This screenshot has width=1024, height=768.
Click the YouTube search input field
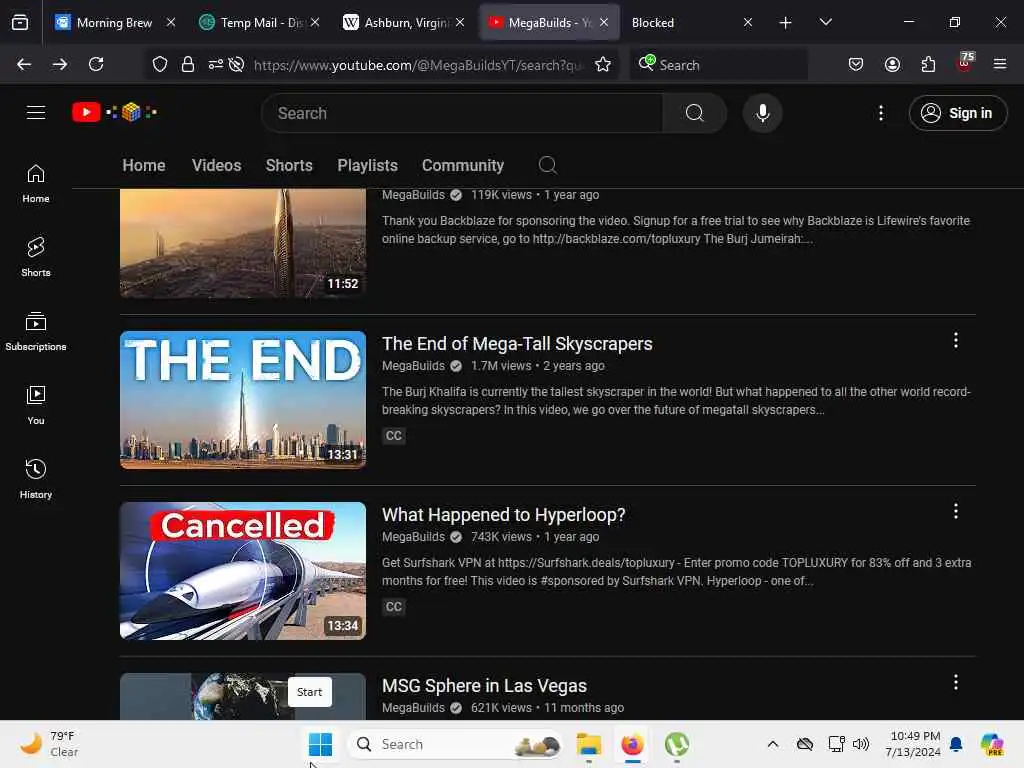(x=462, y=113)
